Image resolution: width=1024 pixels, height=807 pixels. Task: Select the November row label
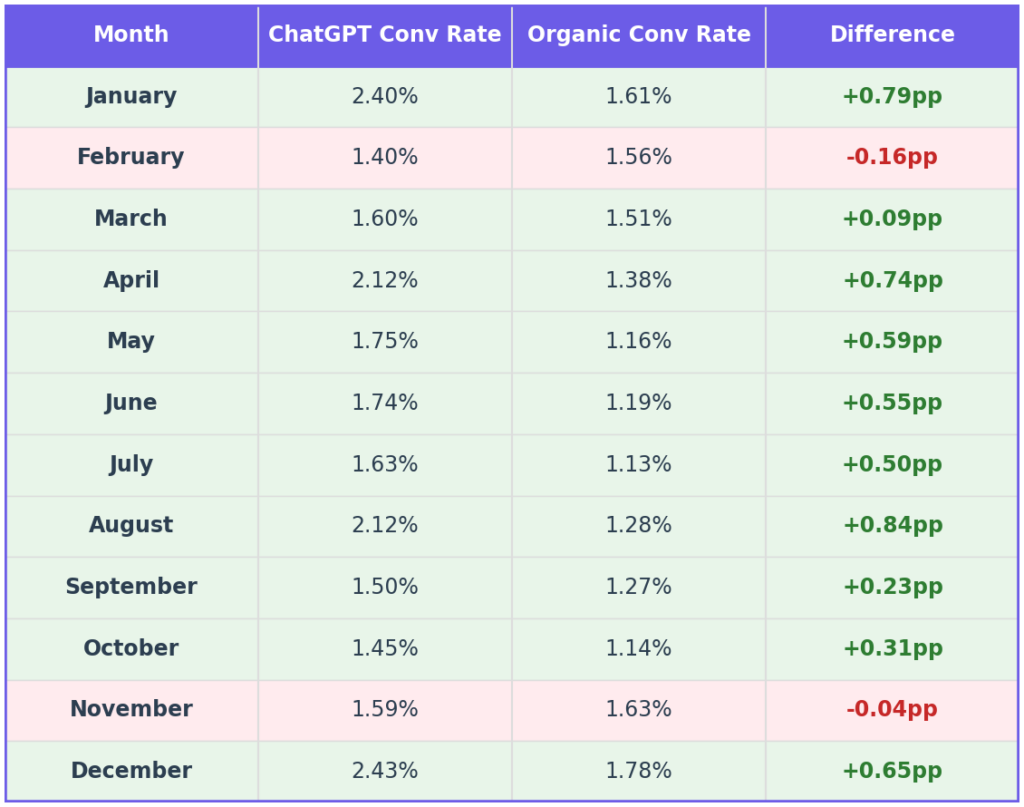(131, 710)
